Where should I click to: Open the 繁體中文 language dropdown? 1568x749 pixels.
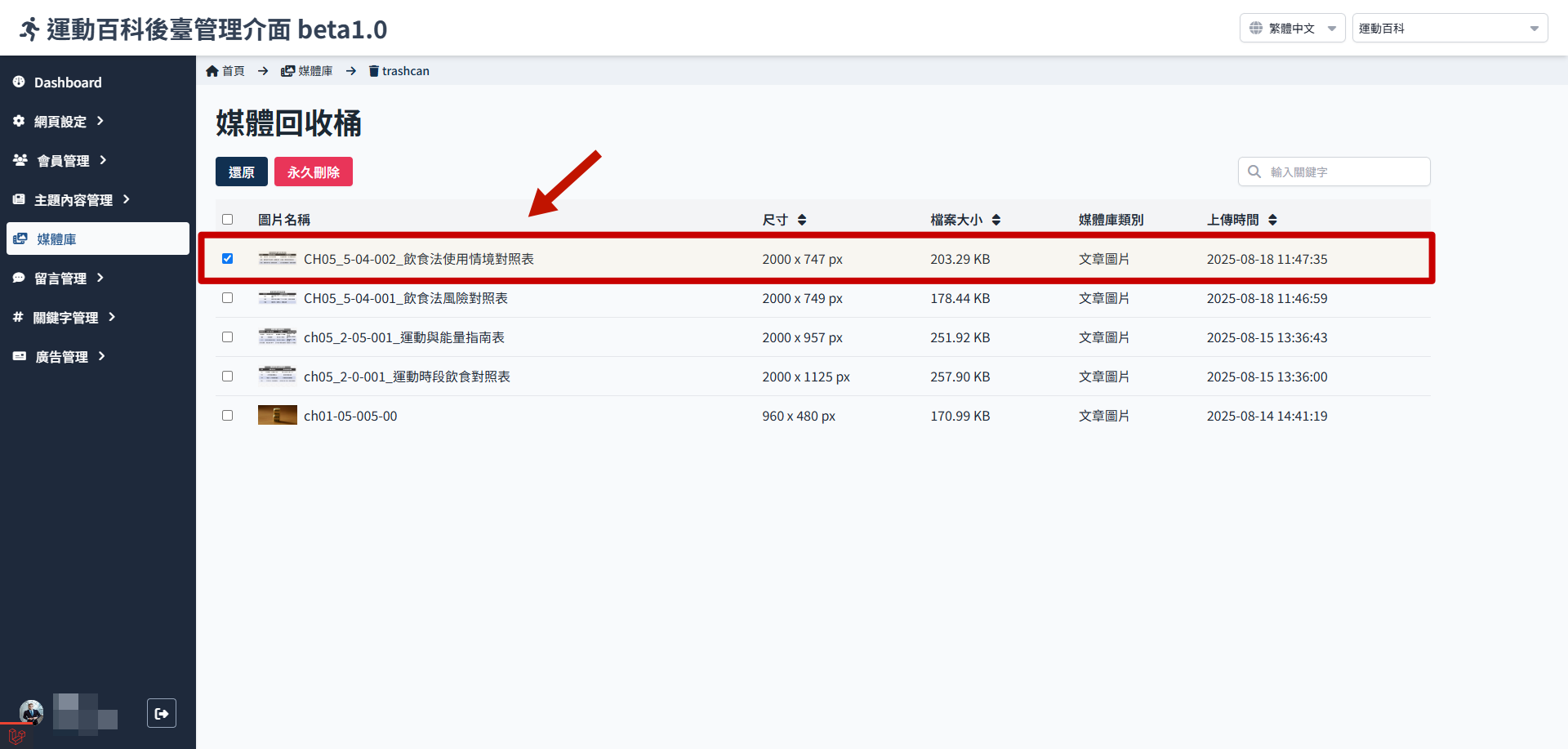tap(1292, 28)
